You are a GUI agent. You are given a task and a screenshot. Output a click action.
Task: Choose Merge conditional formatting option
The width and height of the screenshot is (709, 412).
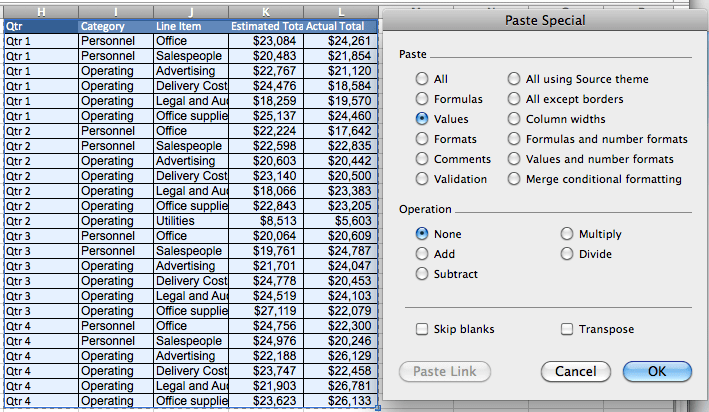coord(514,179)
